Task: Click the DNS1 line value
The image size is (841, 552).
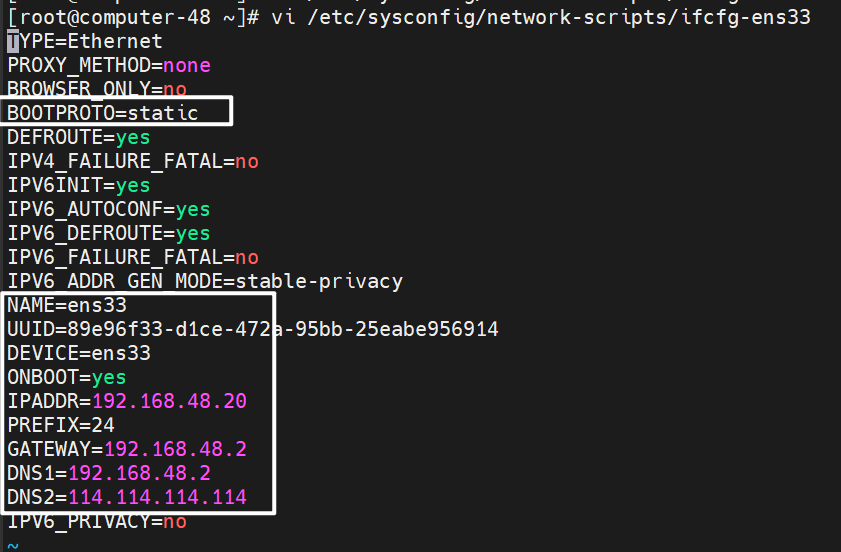Action: pos(139,473)
